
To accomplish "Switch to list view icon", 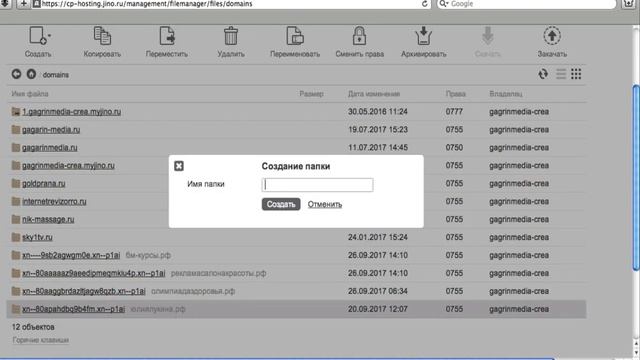I will tap(561, 74).
